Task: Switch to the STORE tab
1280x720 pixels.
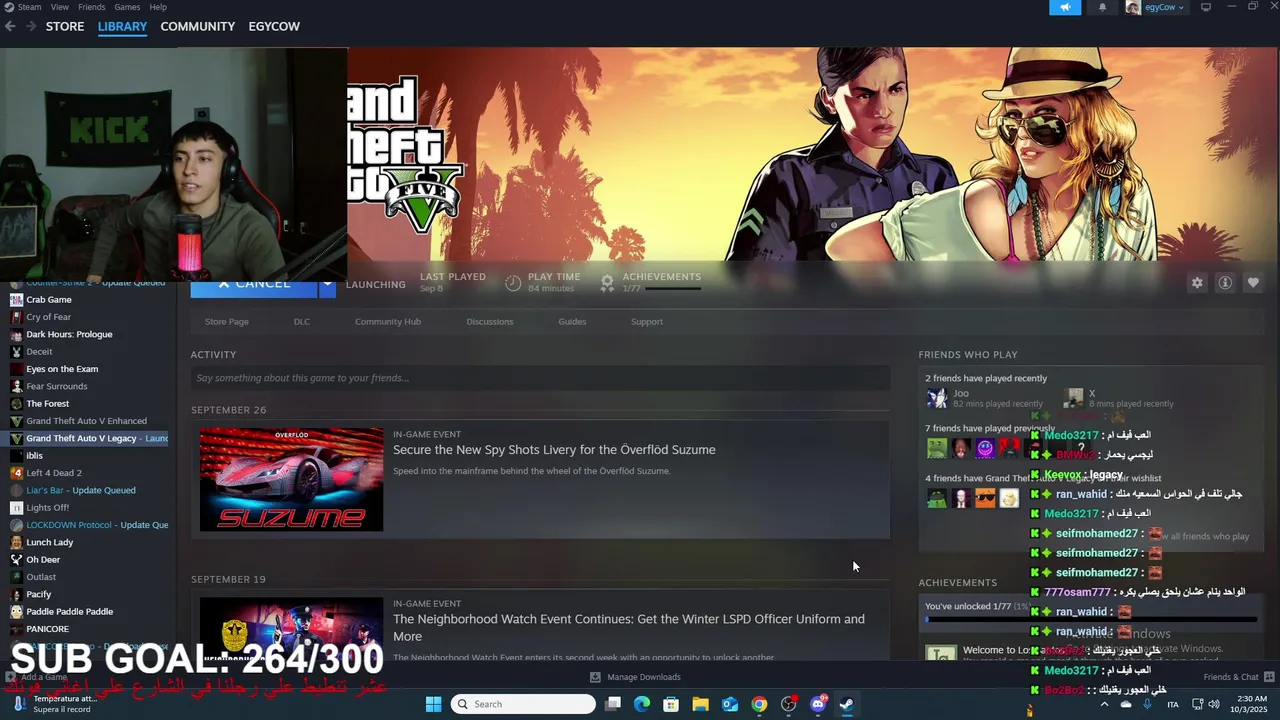Action: tap(65, 26)
